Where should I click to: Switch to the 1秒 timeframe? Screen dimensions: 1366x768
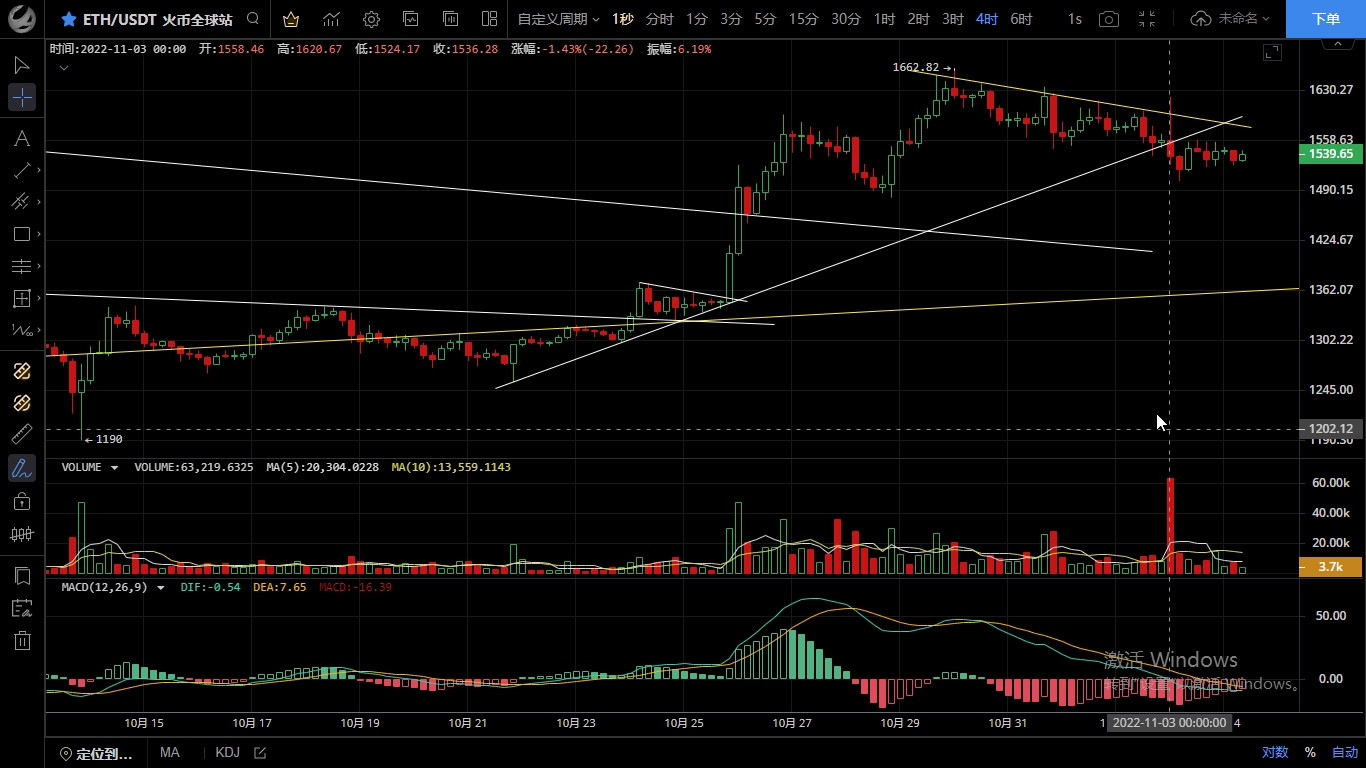tap(623, 19)
